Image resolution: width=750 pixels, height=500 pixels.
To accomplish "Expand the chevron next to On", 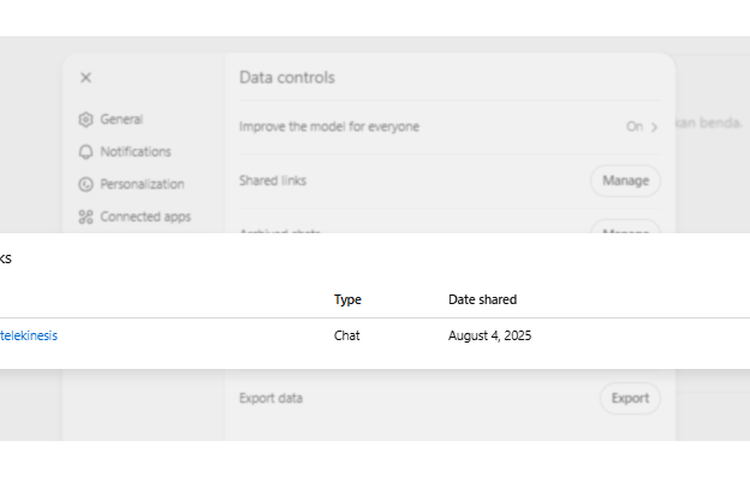I will (x=655, y=127).
